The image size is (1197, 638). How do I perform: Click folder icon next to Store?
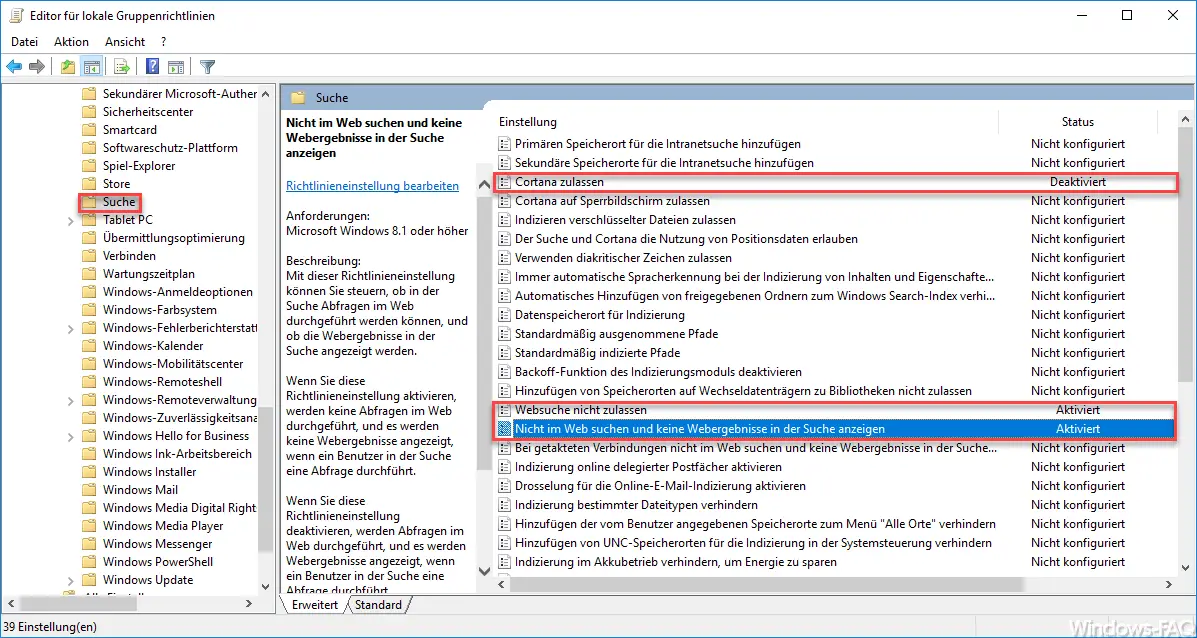[89, 184]
